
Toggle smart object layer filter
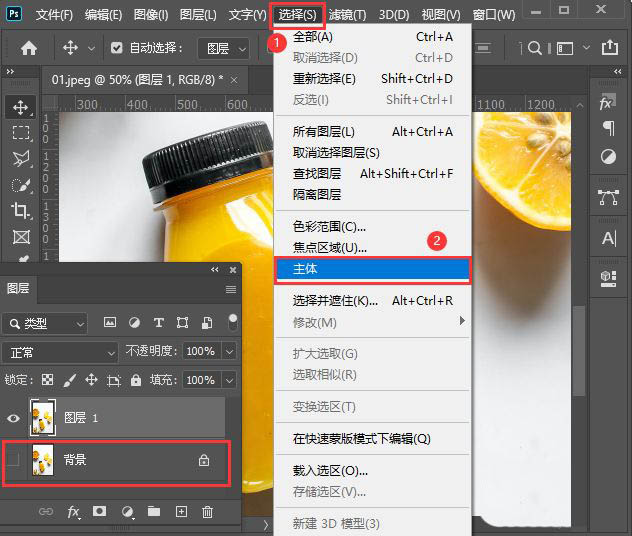pyautogui.click(x=207, y=322)
